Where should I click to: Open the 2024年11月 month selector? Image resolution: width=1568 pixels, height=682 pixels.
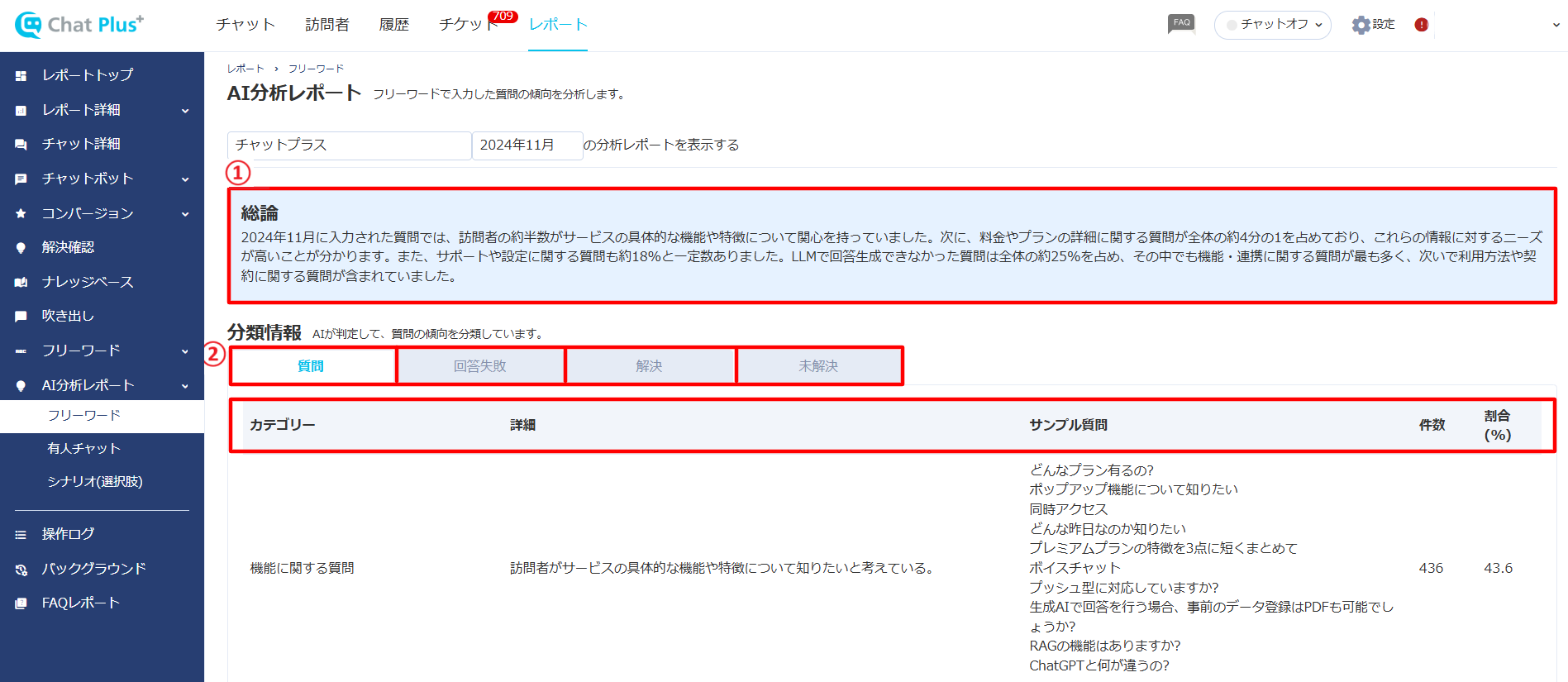(527, 145)
